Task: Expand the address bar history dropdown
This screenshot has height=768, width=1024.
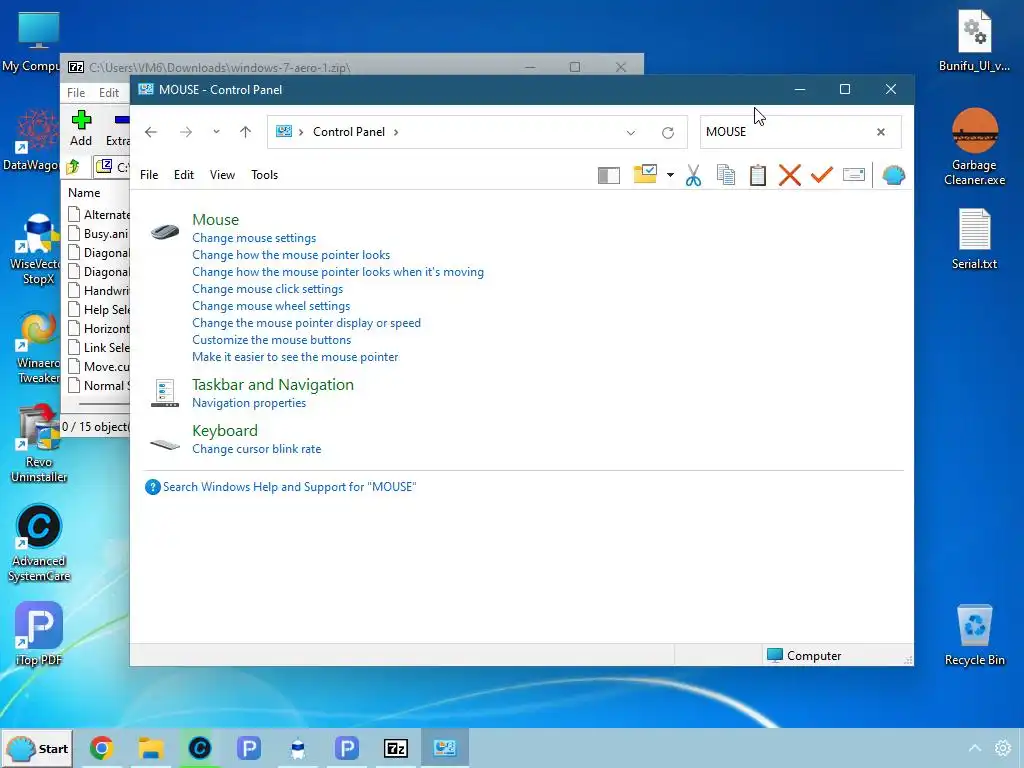Action: [631, 133]
